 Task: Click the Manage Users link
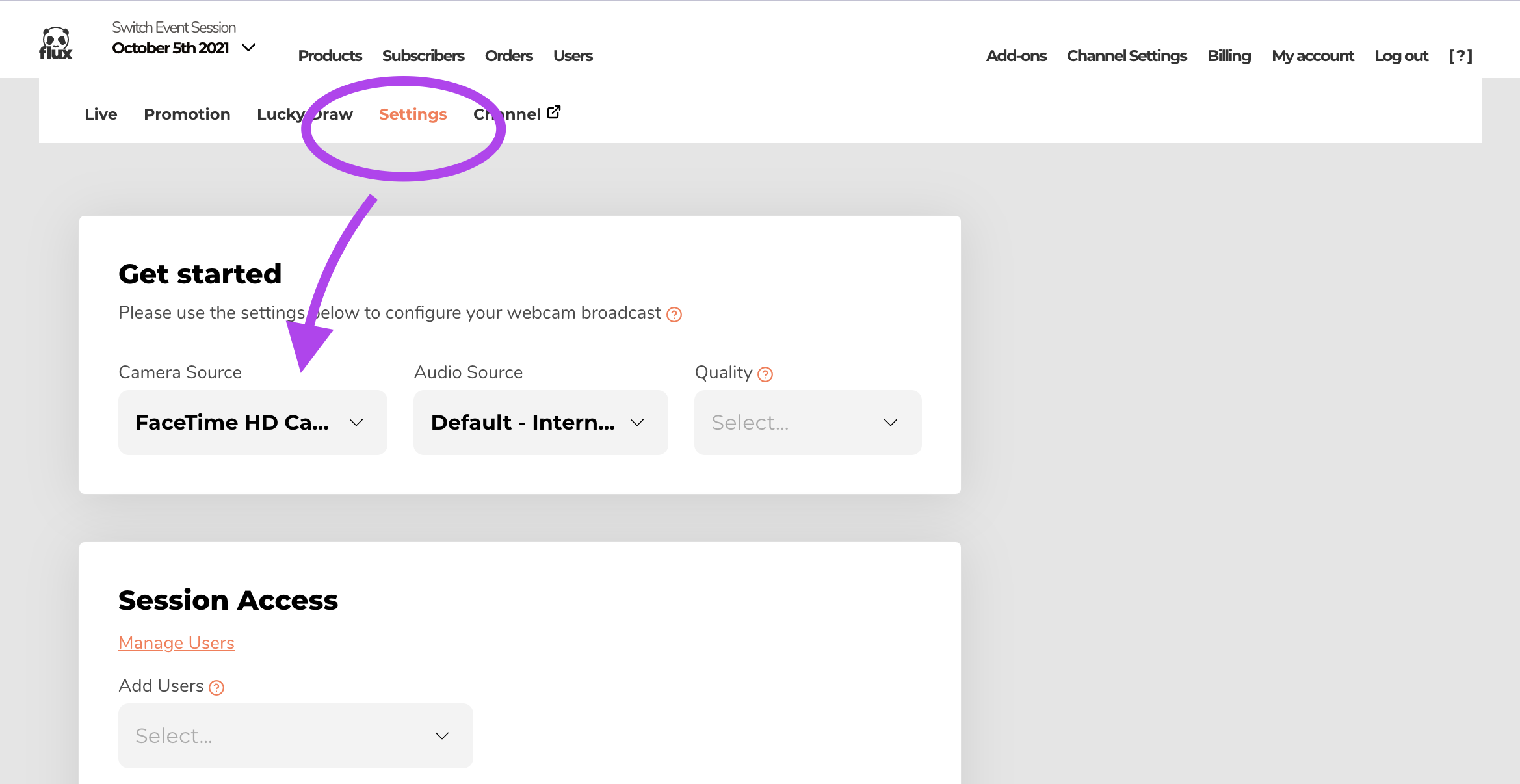click(x=176, y=643)
